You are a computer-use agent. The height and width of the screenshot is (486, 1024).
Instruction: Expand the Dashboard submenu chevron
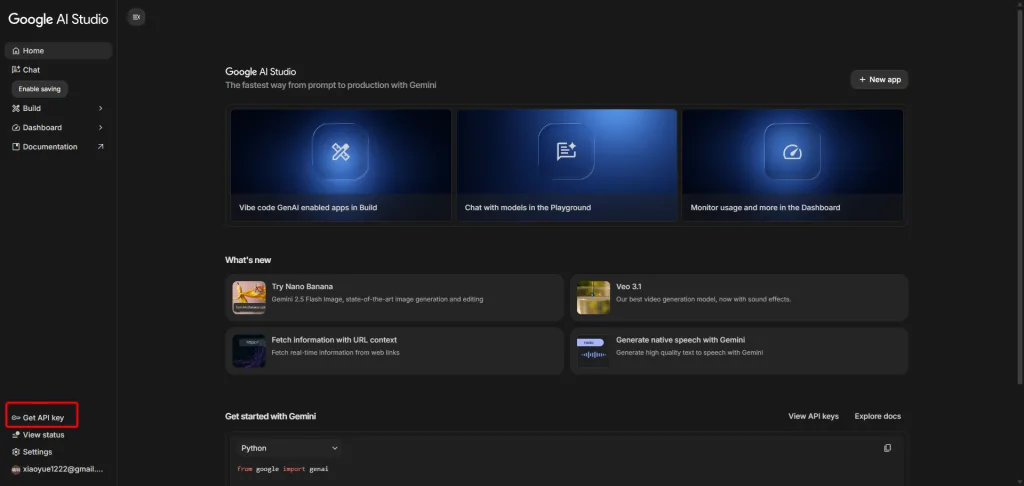pos(101,127)
